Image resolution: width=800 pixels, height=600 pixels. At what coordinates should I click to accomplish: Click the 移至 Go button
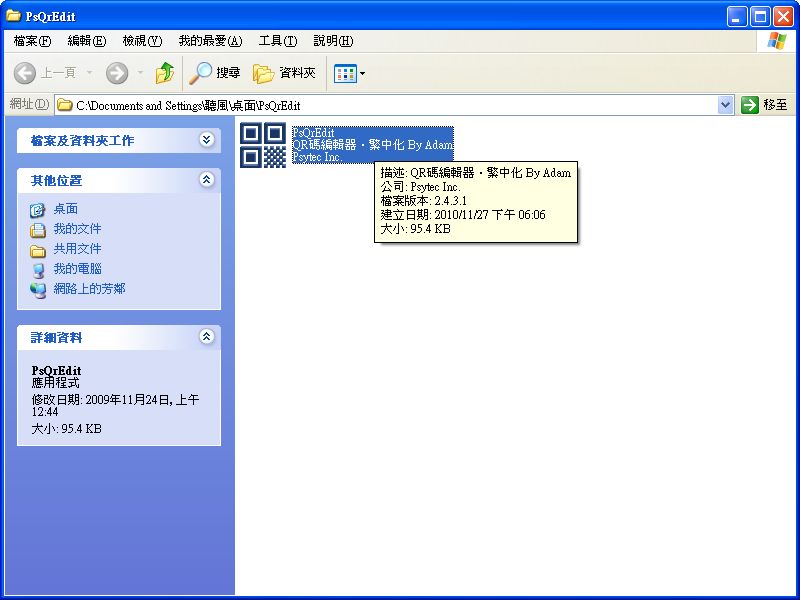click(x=764, y=105)
